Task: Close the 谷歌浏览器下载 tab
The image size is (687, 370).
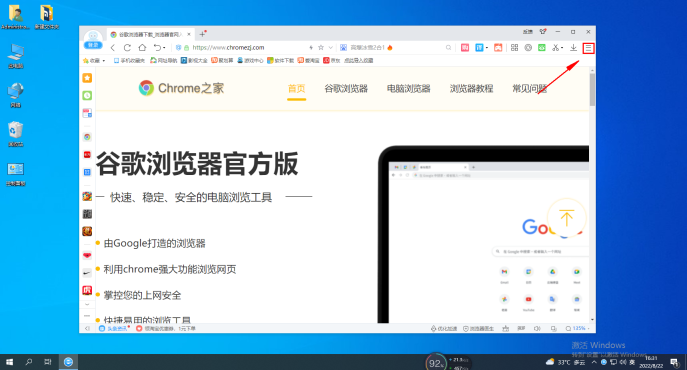Action: (x=189, y=34)
